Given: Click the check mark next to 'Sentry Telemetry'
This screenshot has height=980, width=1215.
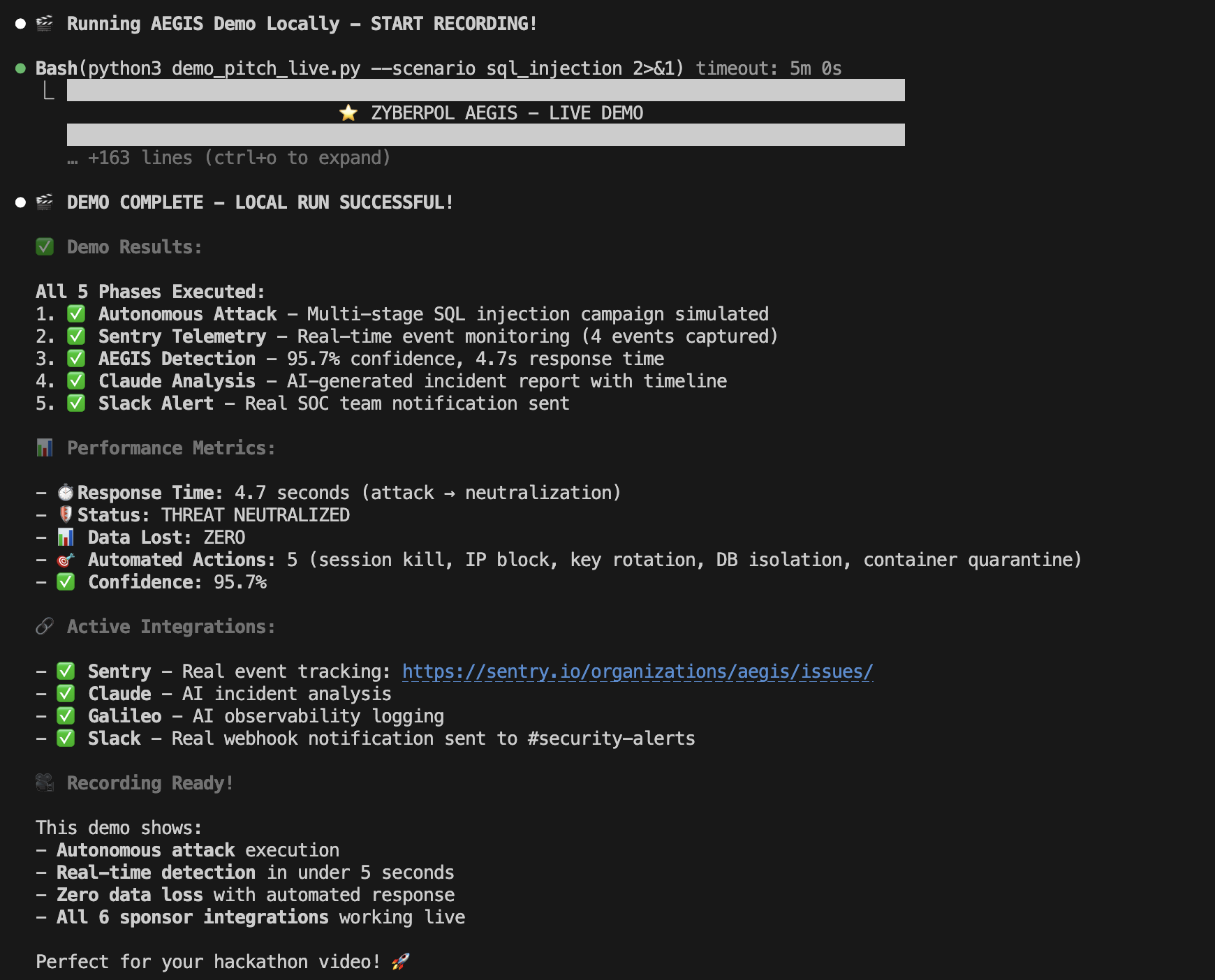Looking at the screenshot, I should (76, 336).
